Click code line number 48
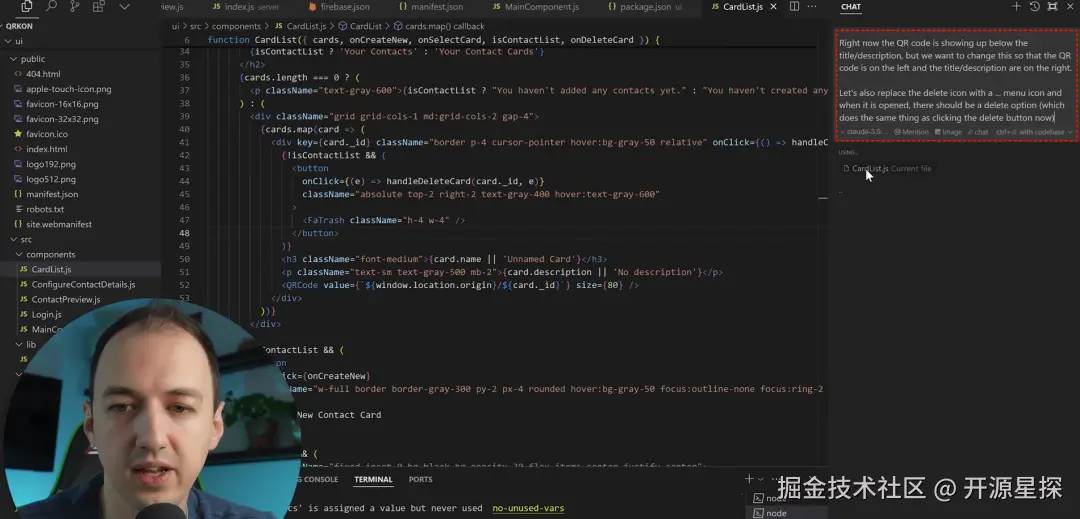The image size is (1080, 519). 184,233
